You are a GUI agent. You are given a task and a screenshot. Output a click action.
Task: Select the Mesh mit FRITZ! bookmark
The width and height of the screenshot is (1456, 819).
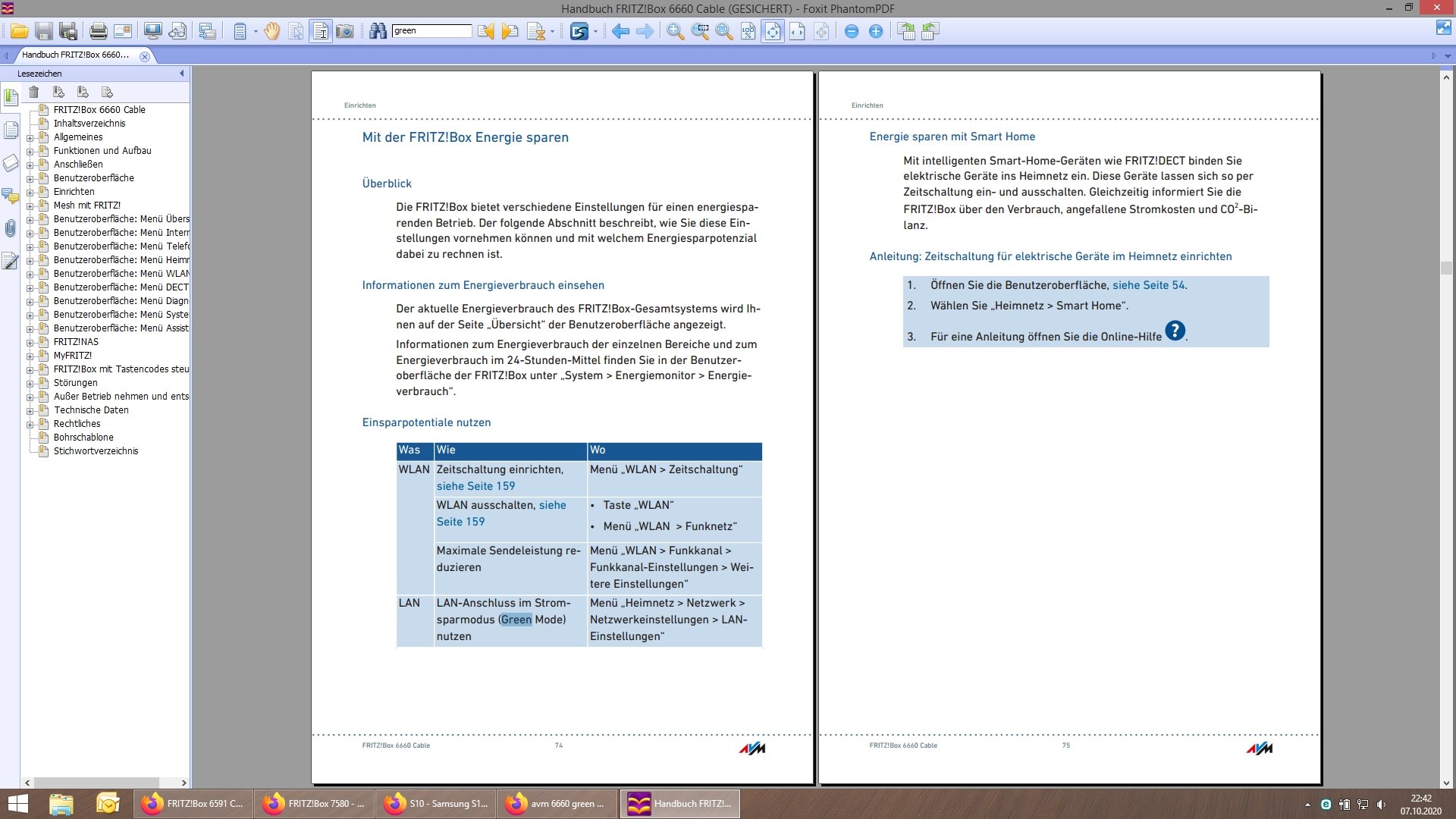[86, 206]
